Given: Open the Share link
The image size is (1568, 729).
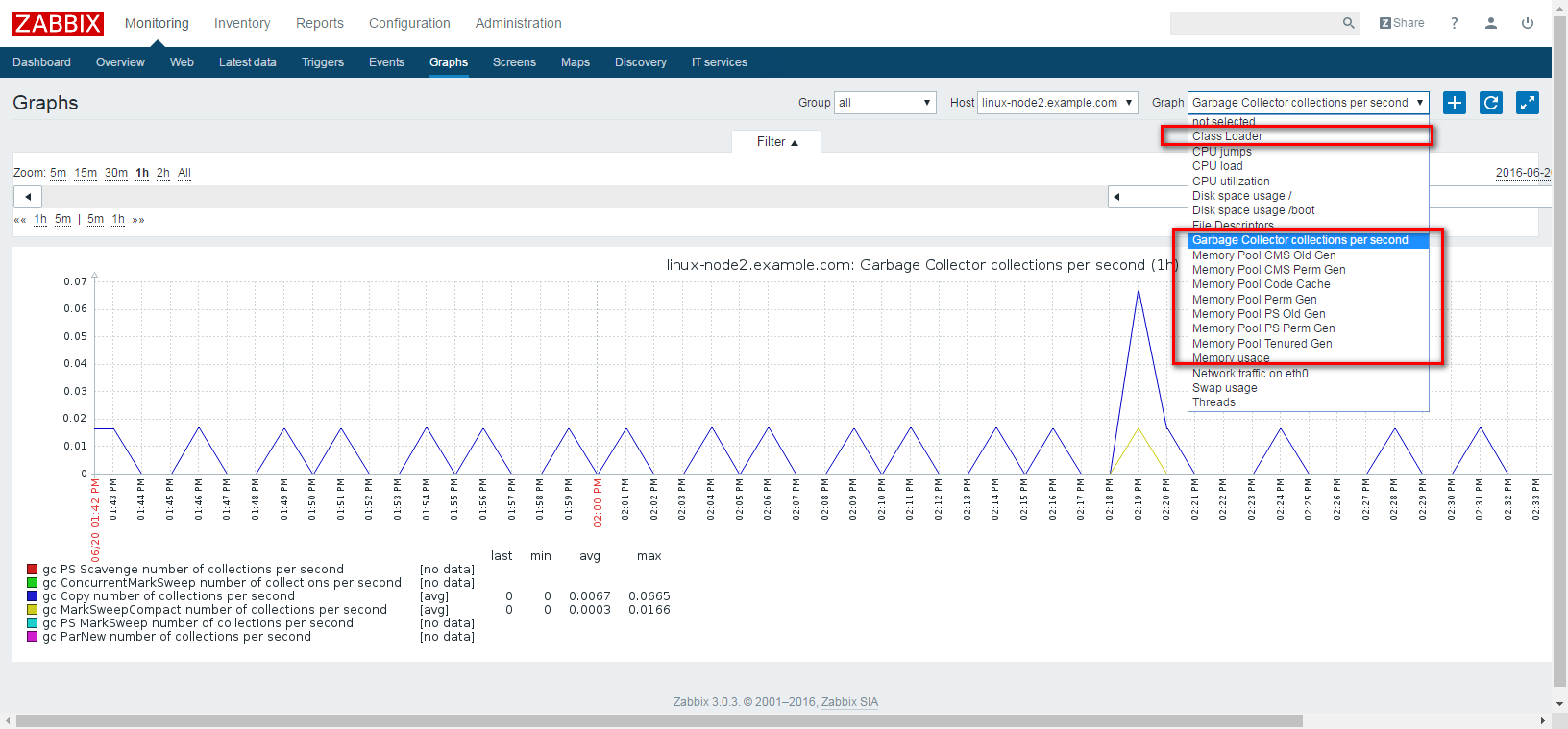Looking at the screenshot, I should tap(1402, 23).
